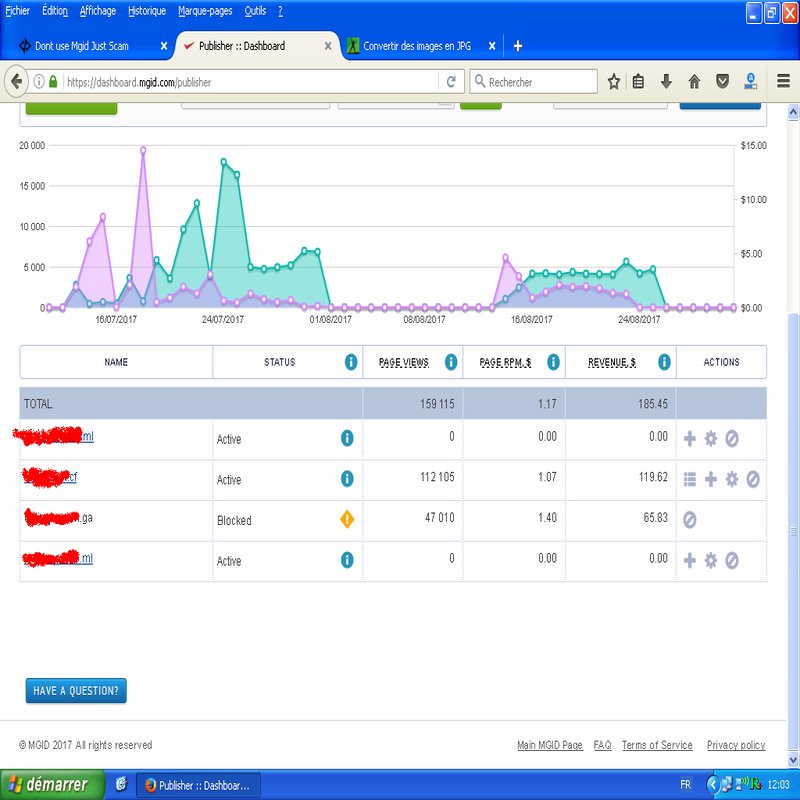
Task: Click the address bar URL field
Action: [x=250, y=82]
